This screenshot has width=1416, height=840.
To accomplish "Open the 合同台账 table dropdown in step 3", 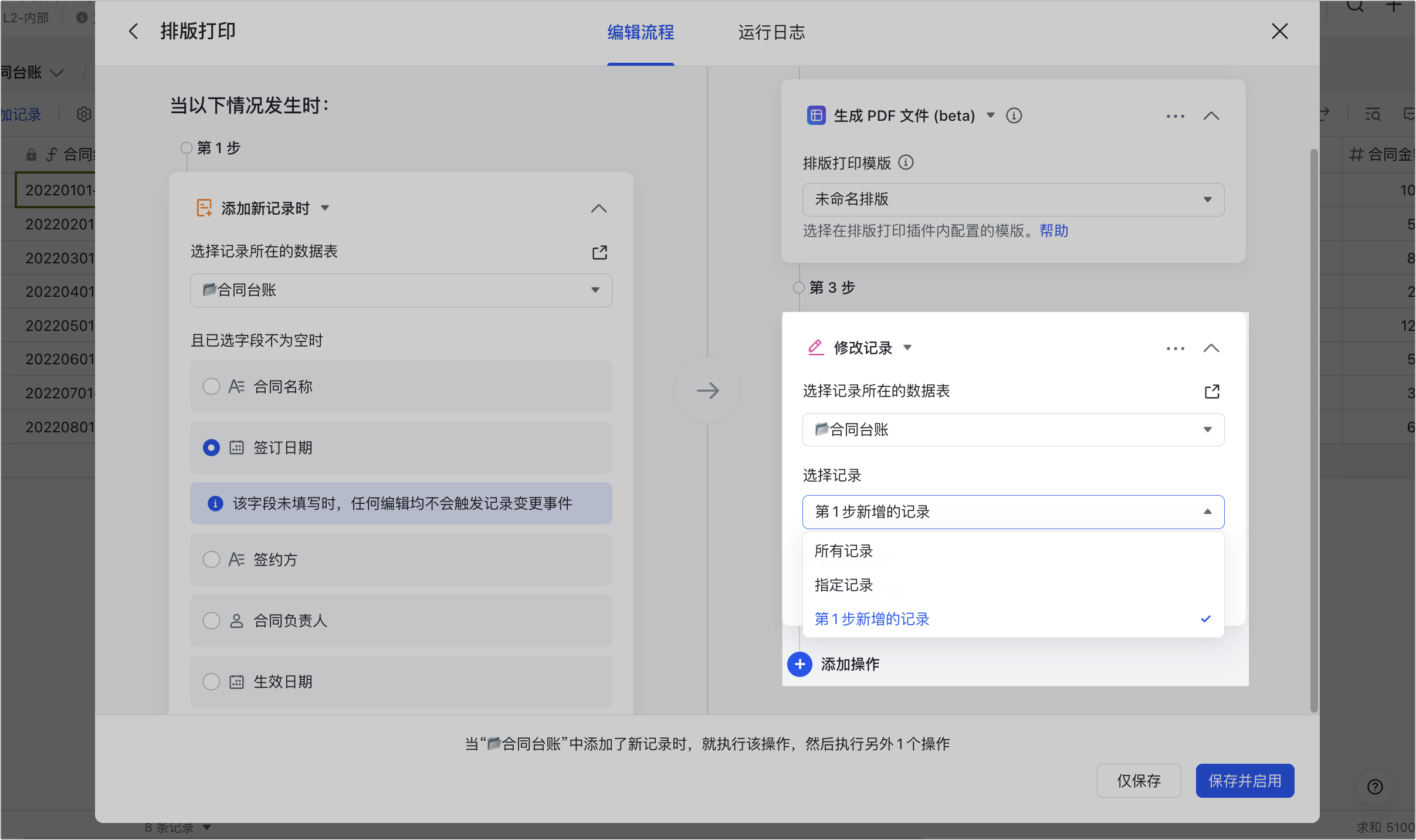I will 1013,429.
